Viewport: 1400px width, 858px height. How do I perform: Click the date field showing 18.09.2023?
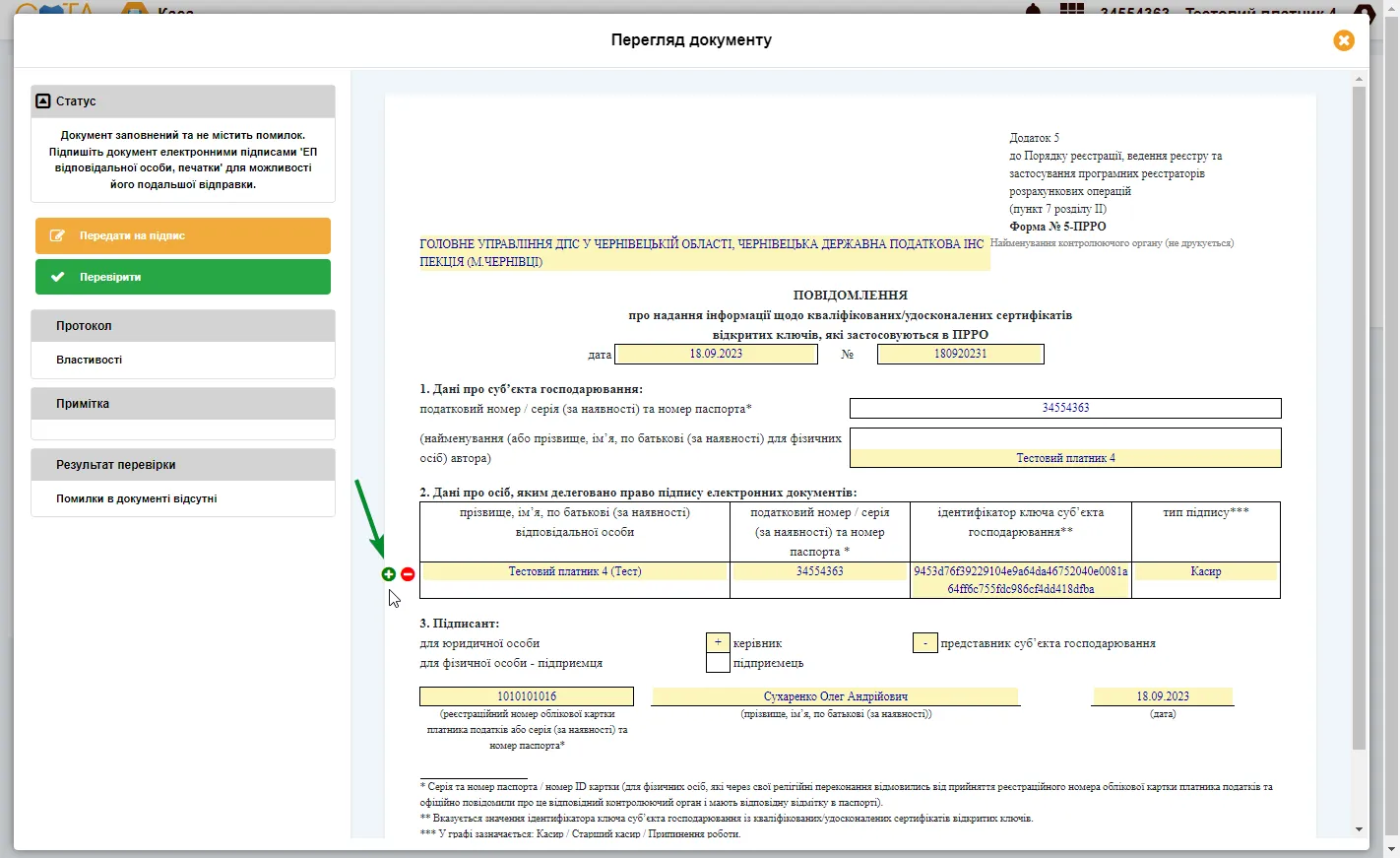click(x=716, y=355)
